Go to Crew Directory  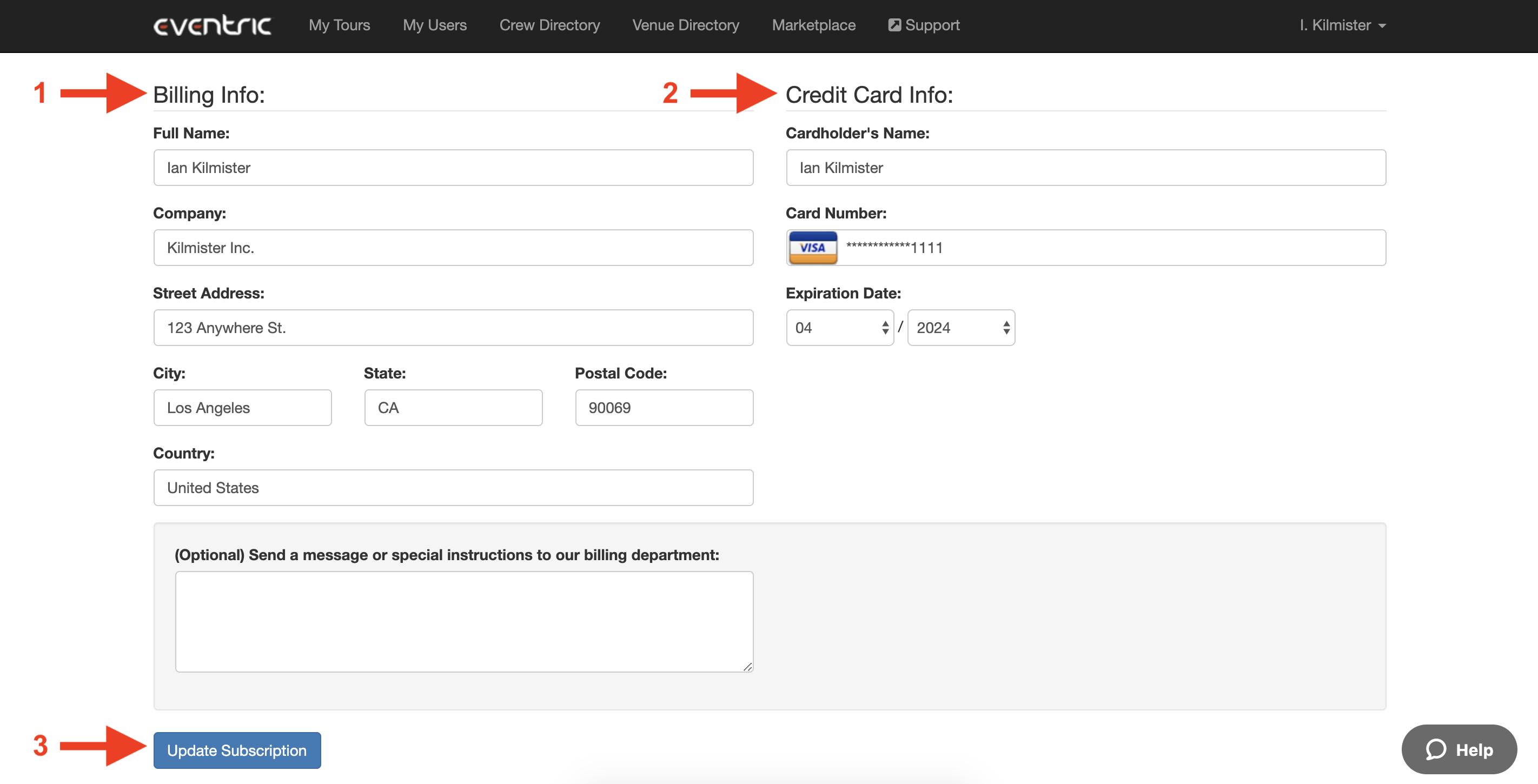coord(549,25)
